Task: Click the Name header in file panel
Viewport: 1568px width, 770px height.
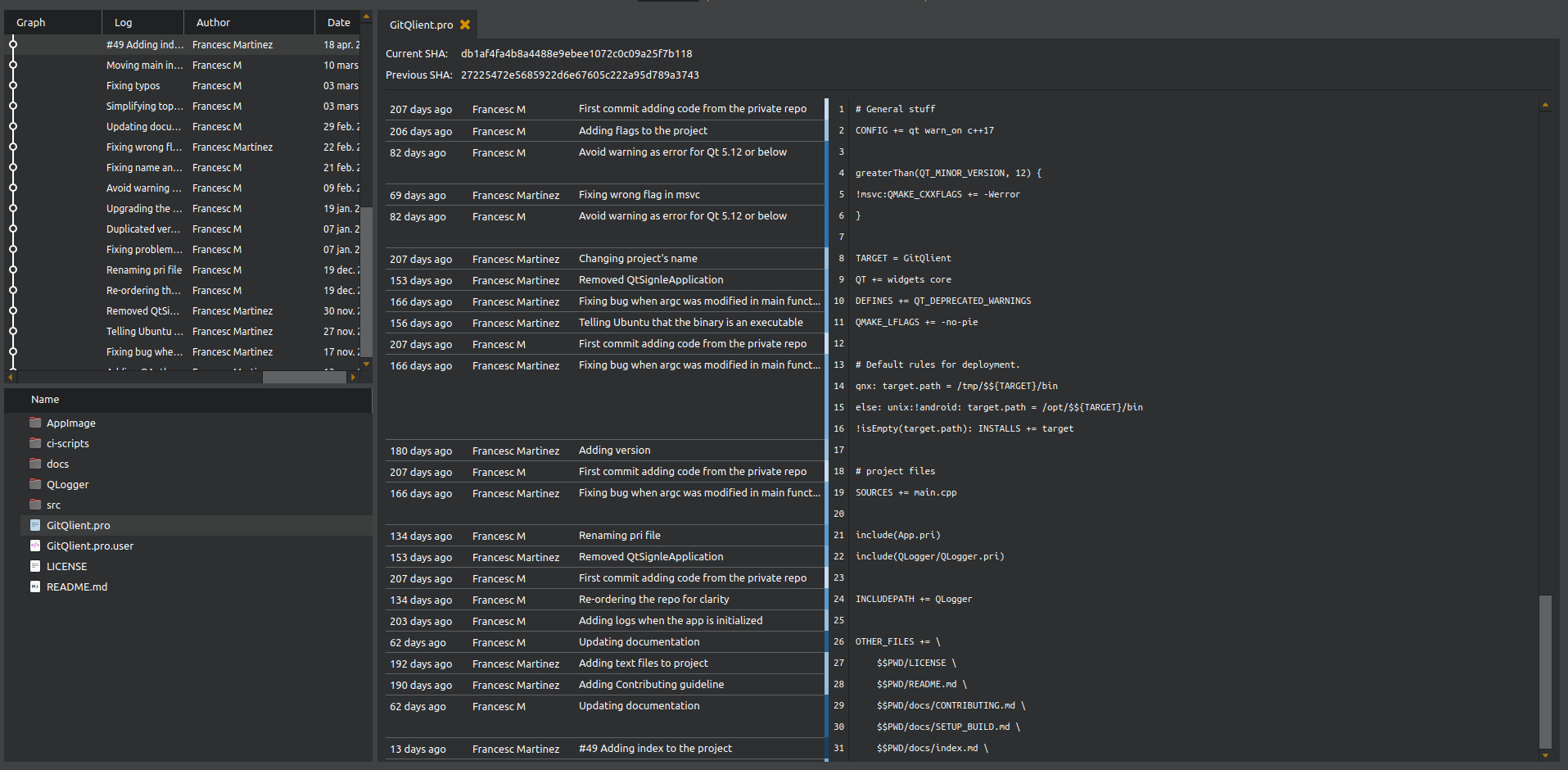Action: click(45, 399)
